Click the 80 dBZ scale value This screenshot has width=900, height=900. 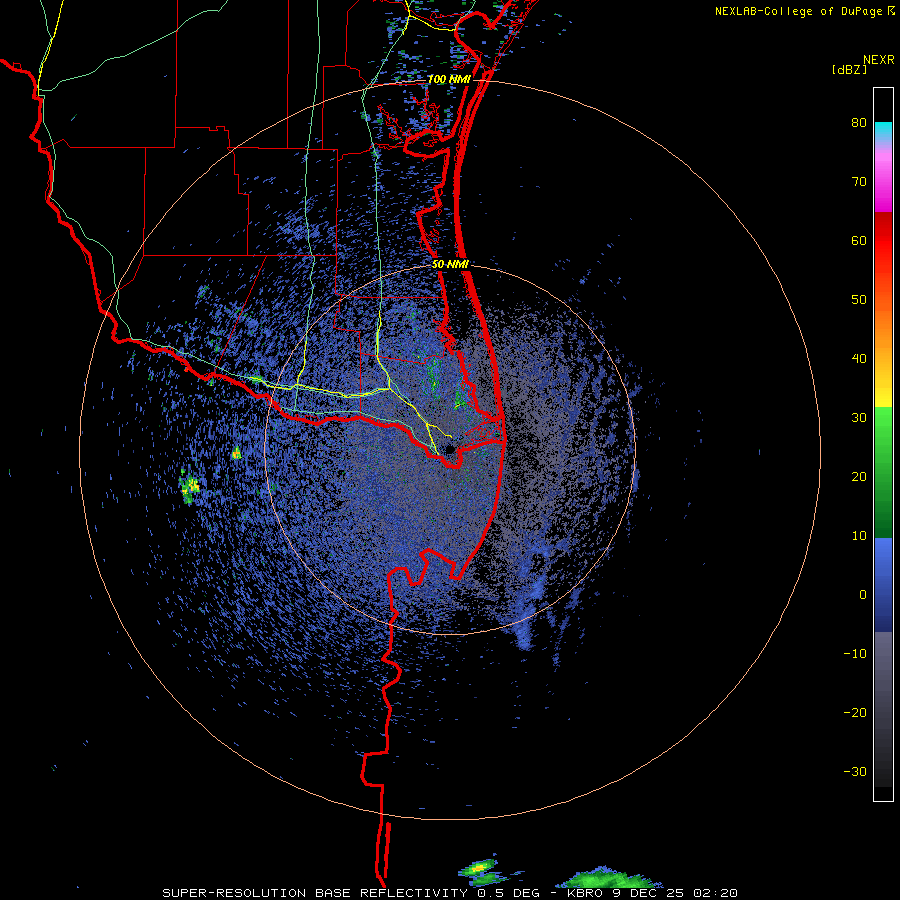(x=859, y=122)
